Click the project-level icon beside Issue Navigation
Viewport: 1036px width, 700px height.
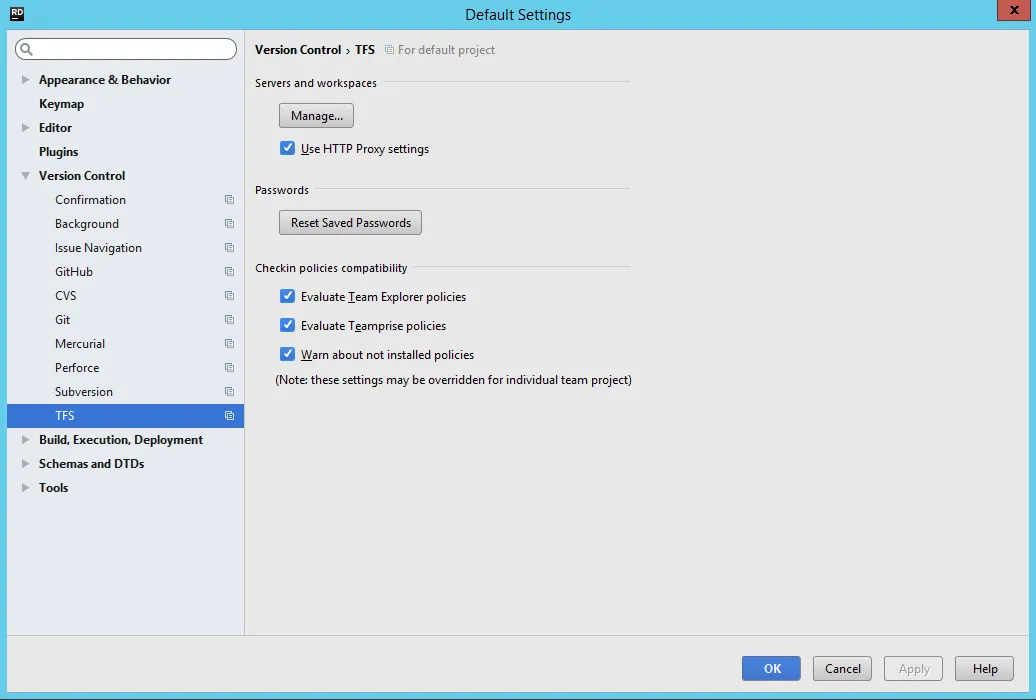(x=229, y=248)
